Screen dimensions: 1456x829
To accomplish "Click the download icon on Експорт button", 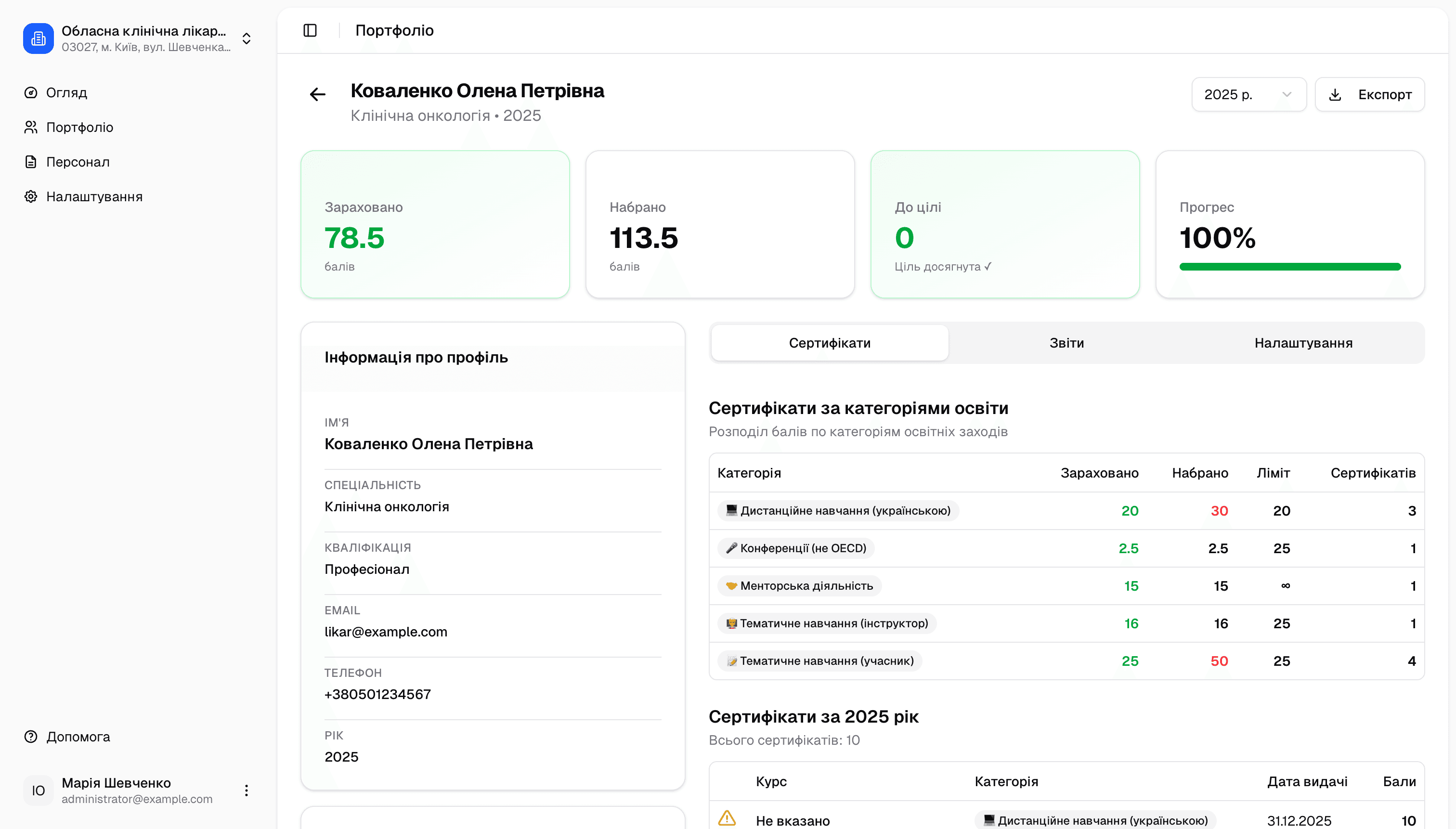I will pyautogui.click(x=1335, y=94).
